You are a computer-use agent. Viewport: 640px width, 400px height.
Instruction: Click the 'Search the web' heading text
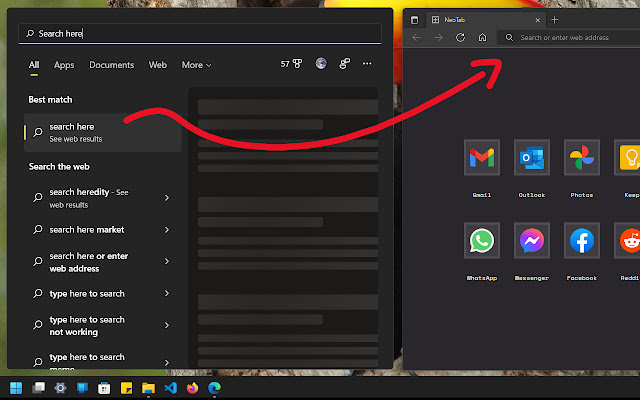[59, 167]
